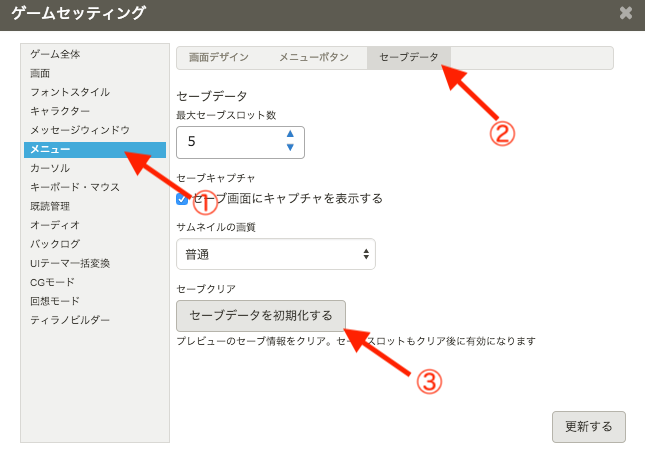The width and height of the screenshot is (645, 454).
Task: Select メッセージウィンドウ in the sidebar
Action: (x=80, y=130)
